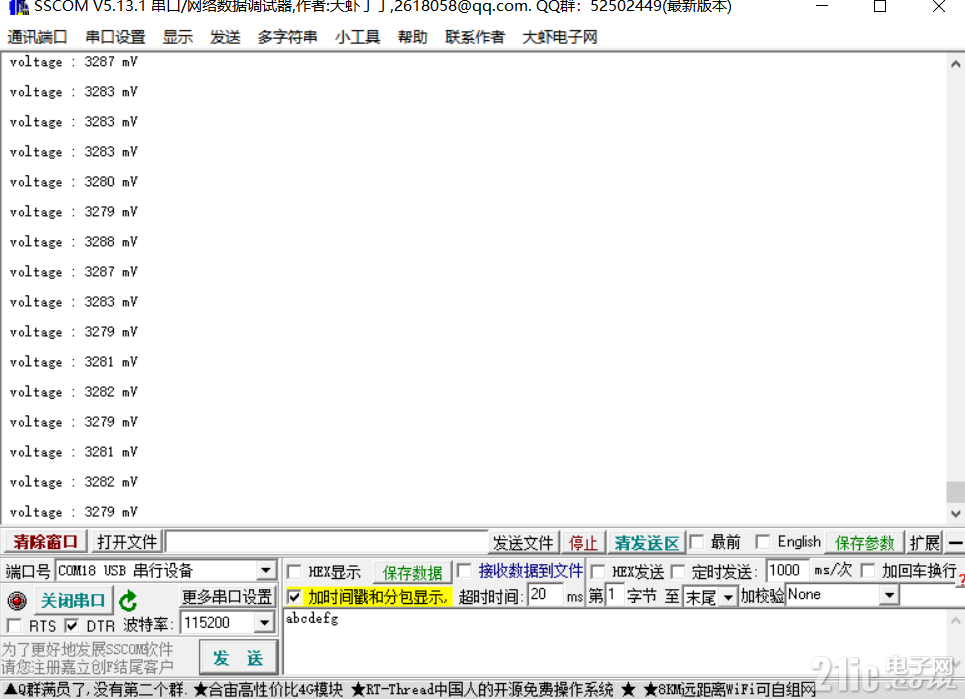965x699 pixels.
Task: Click the receive area scroll up arrow
Action: tap(955, 63)
